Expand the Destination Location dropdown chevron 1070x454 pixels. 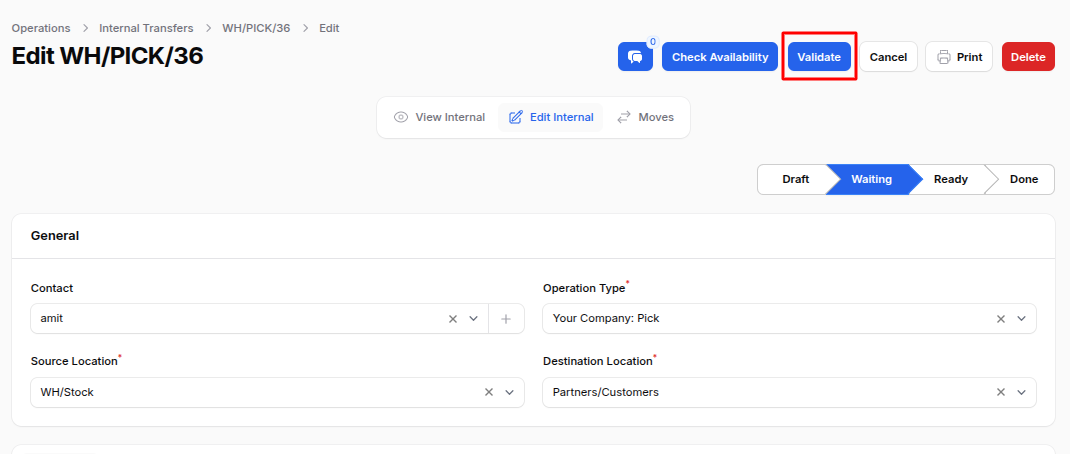coord(1022,393)
